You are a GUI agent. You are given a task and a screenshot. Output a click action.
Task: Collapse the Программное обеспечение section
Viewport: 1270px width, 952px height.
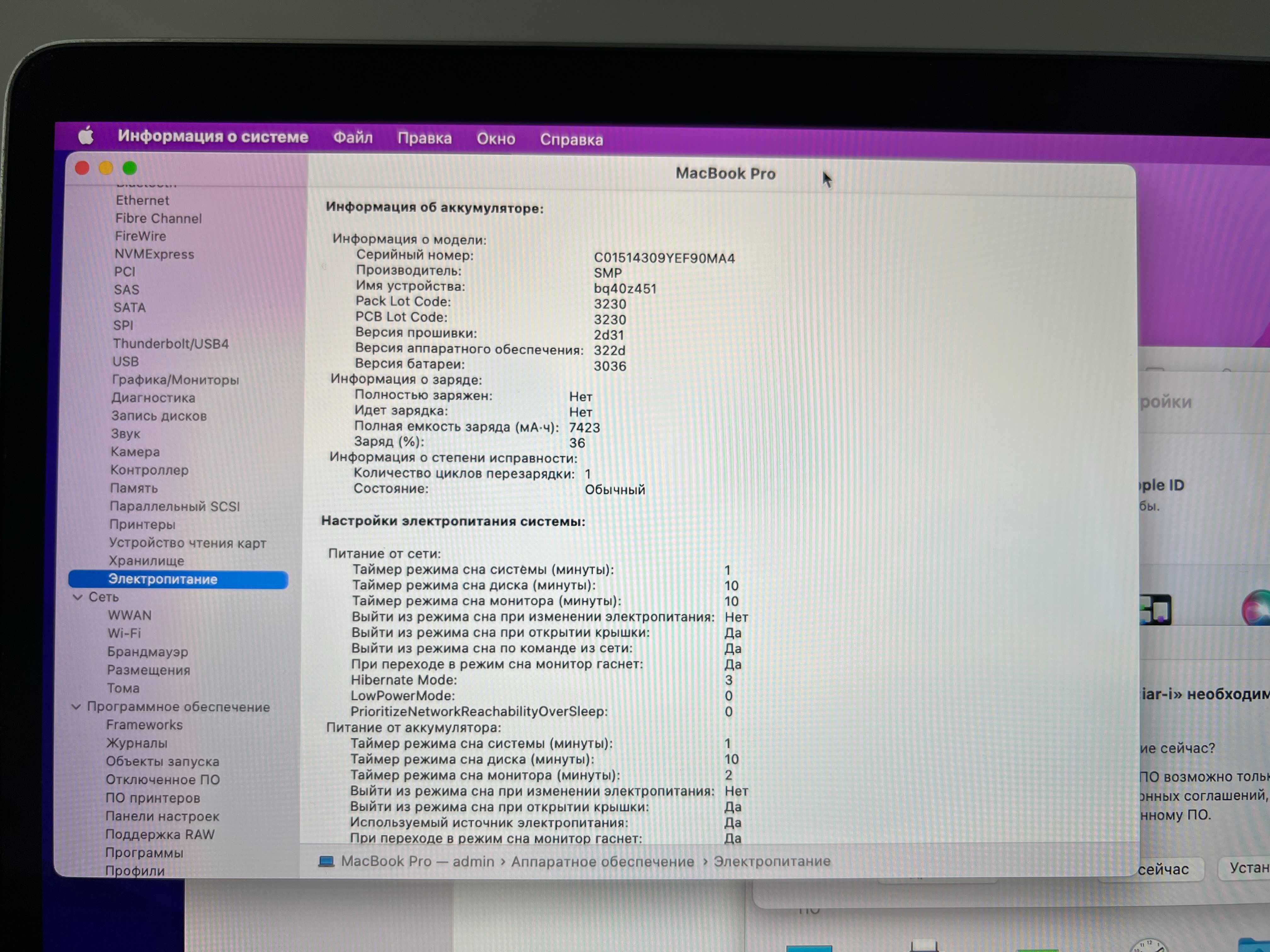pos(76,707)
